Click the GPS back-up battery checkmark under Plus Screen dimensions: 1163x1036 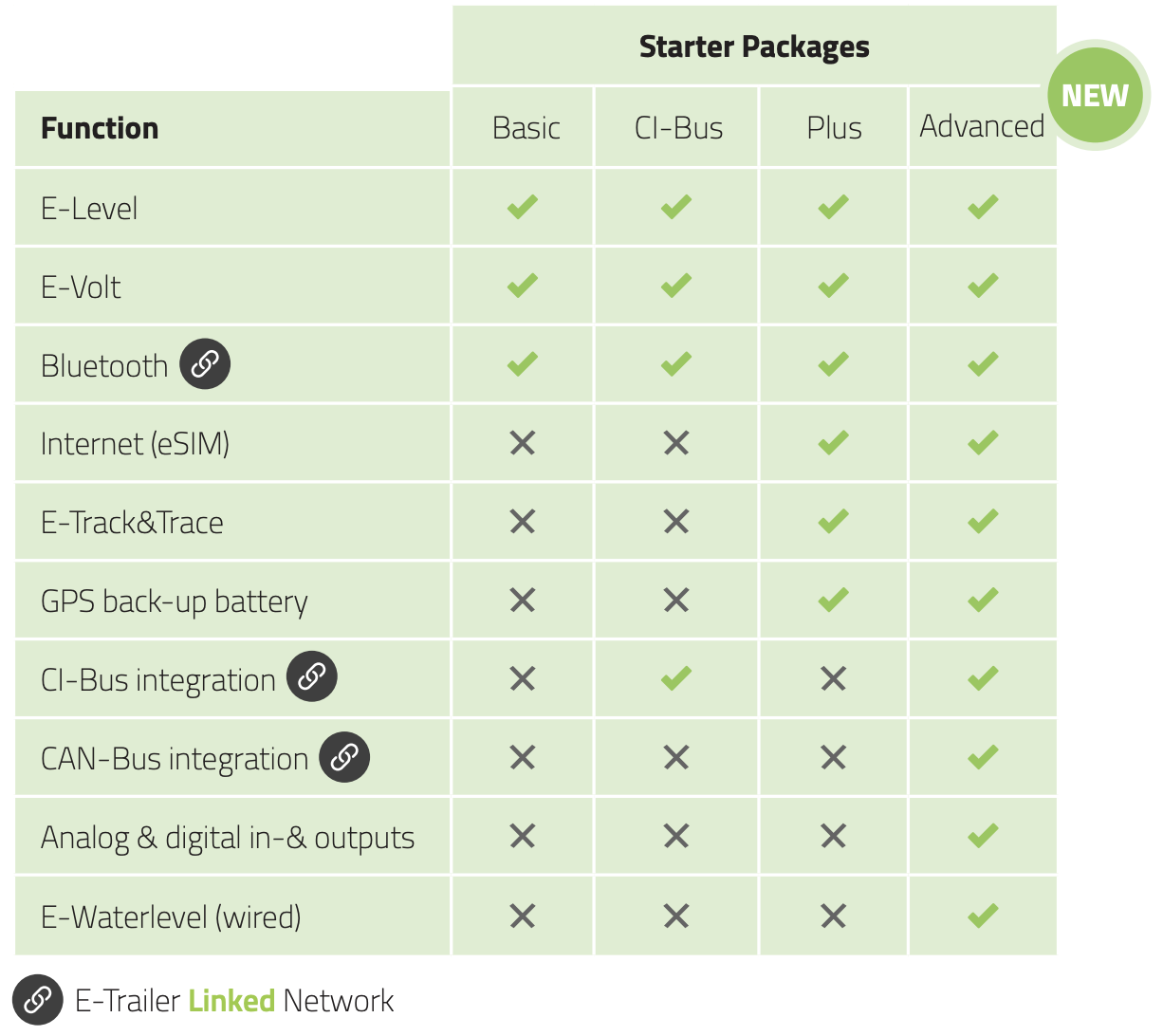tap(833, 600)
